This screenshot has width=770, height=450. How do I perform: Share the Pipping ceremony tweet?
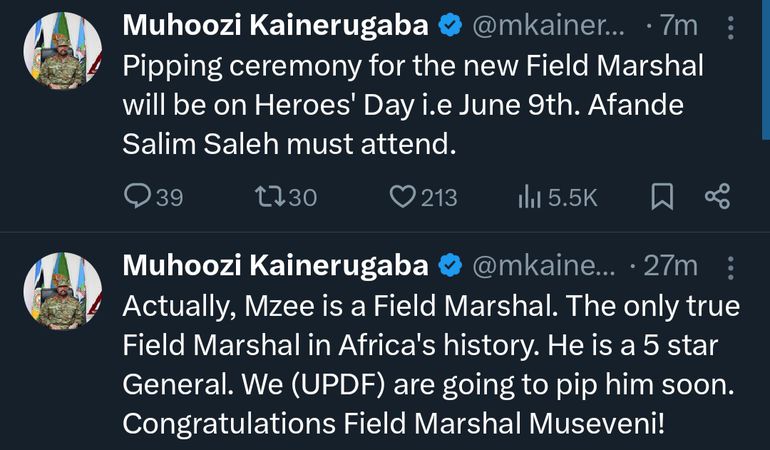pos(717,198)
